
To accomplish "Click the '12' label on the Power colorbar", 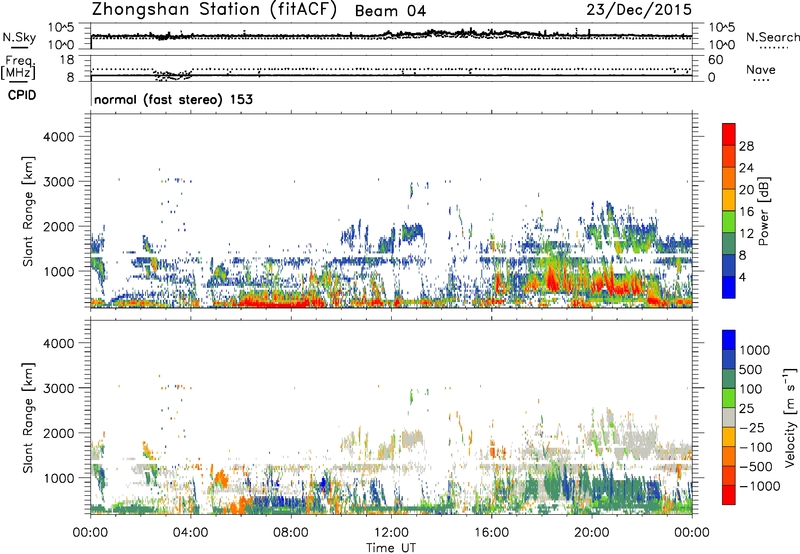I will [x=746, y=234].
